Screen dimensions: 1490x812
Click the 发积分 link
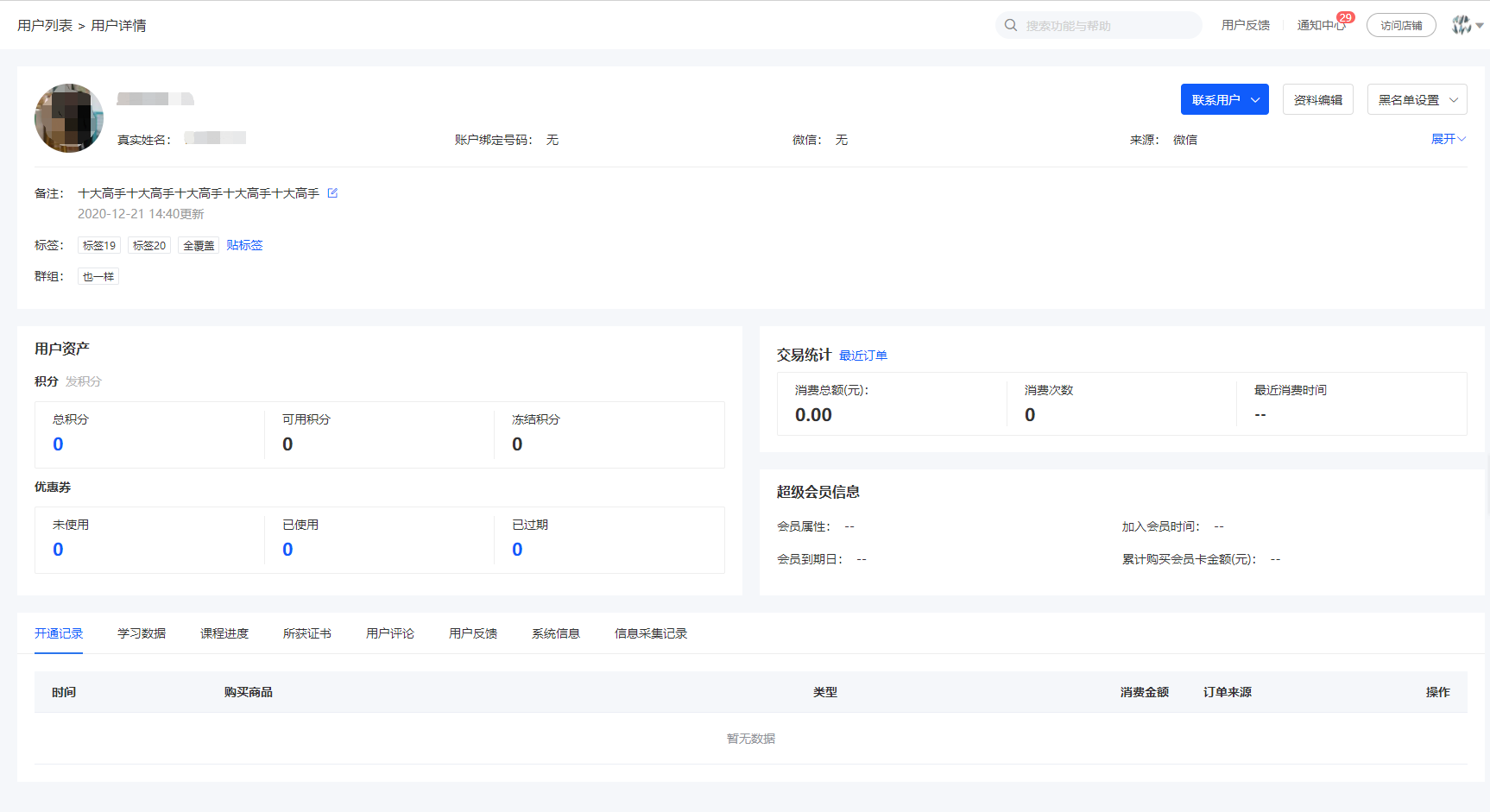[84, 381]
